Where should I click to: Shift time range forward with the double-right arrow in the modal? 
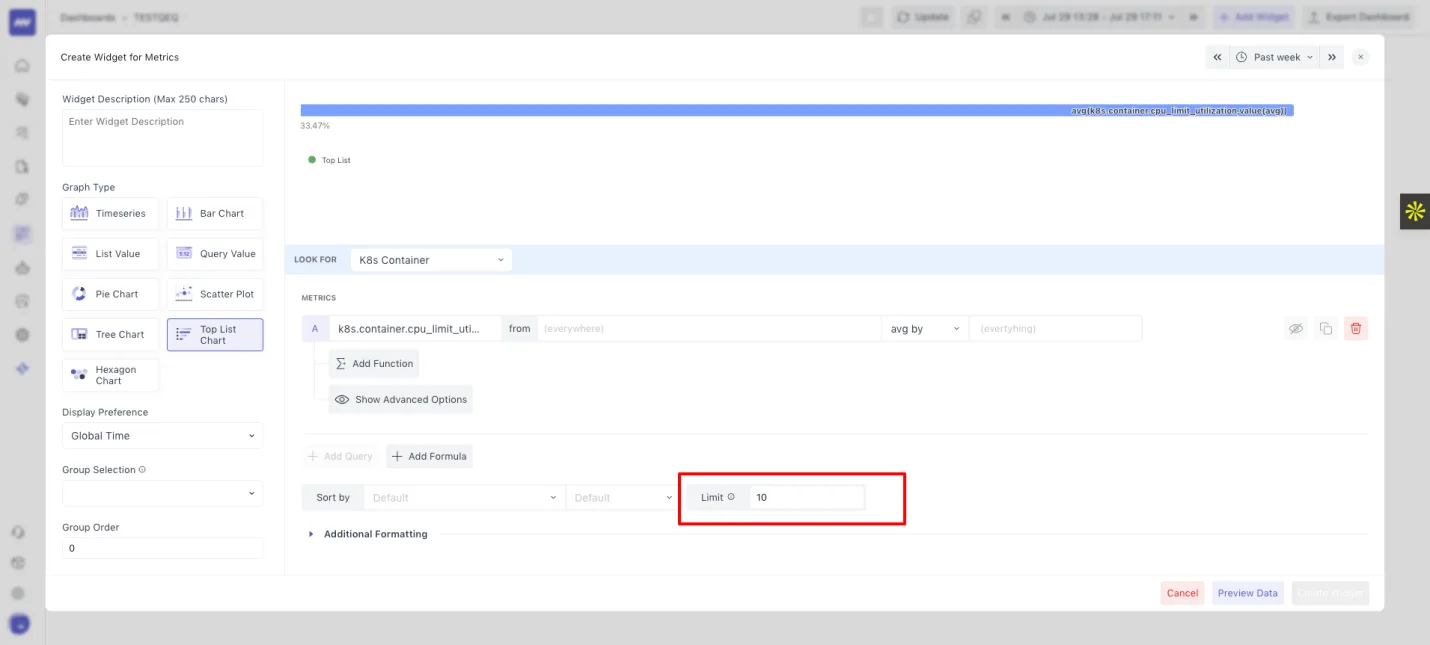coord(1332,57)
